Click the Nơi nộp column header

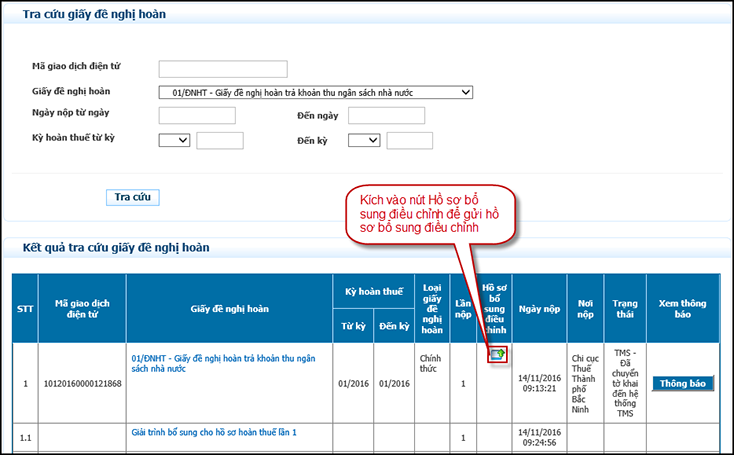(585, 309)
